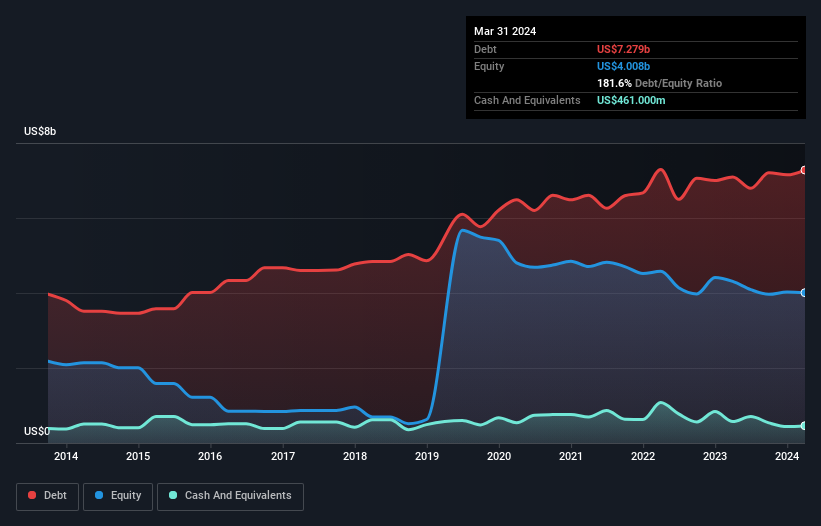821x526 pixels.
Task: Click the teal Cash endpoint marker
Action: click(x=804, y=426)
